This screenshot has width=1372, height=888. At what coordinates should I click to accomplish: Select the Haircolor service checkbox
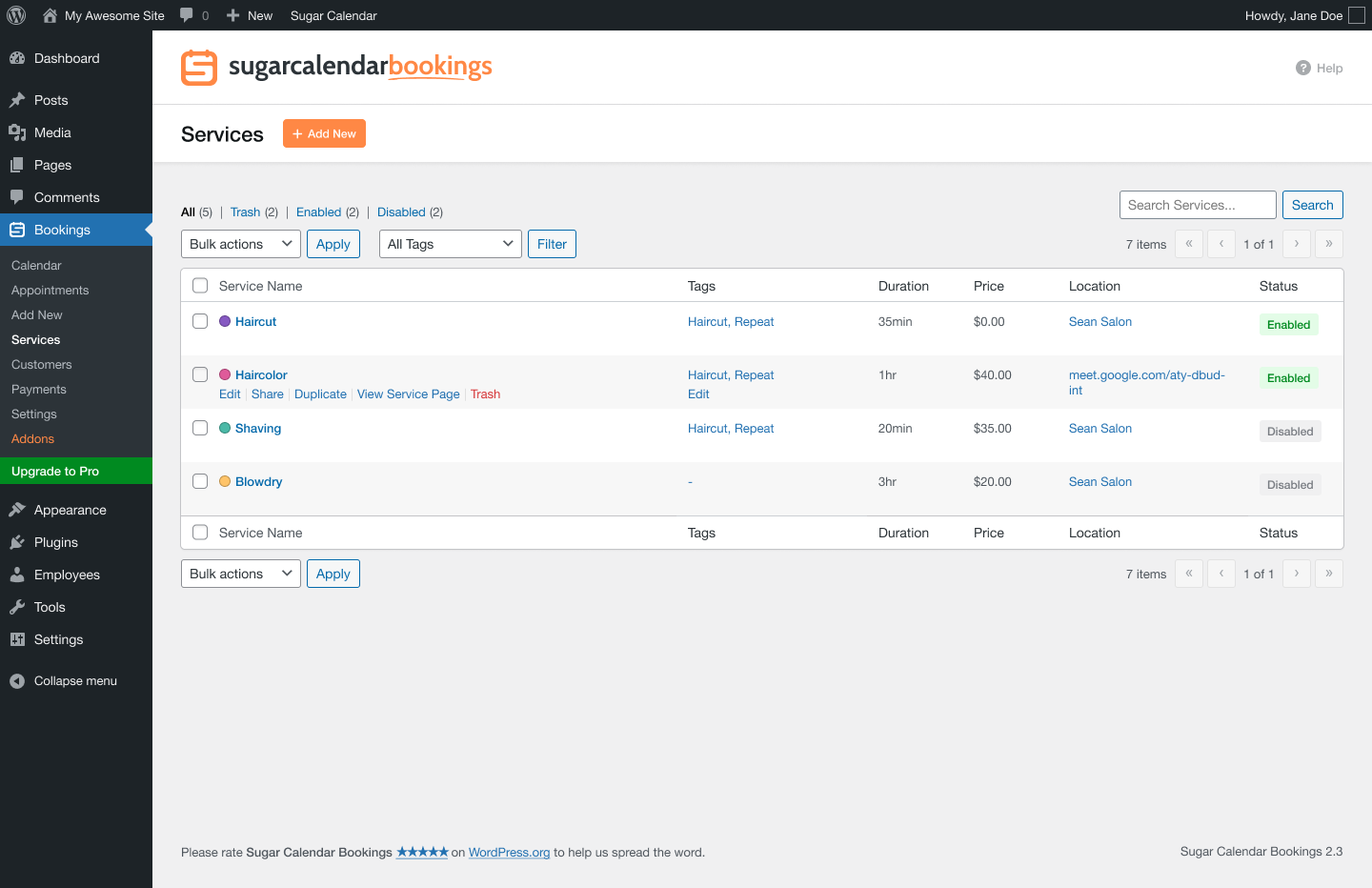pos(200,374)
